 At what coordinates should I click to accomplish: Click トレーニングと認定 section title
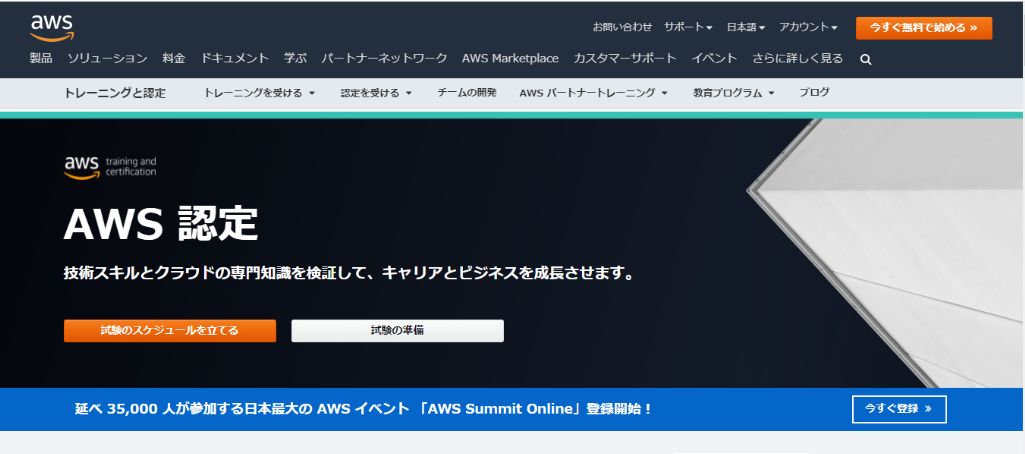point(114,93)
